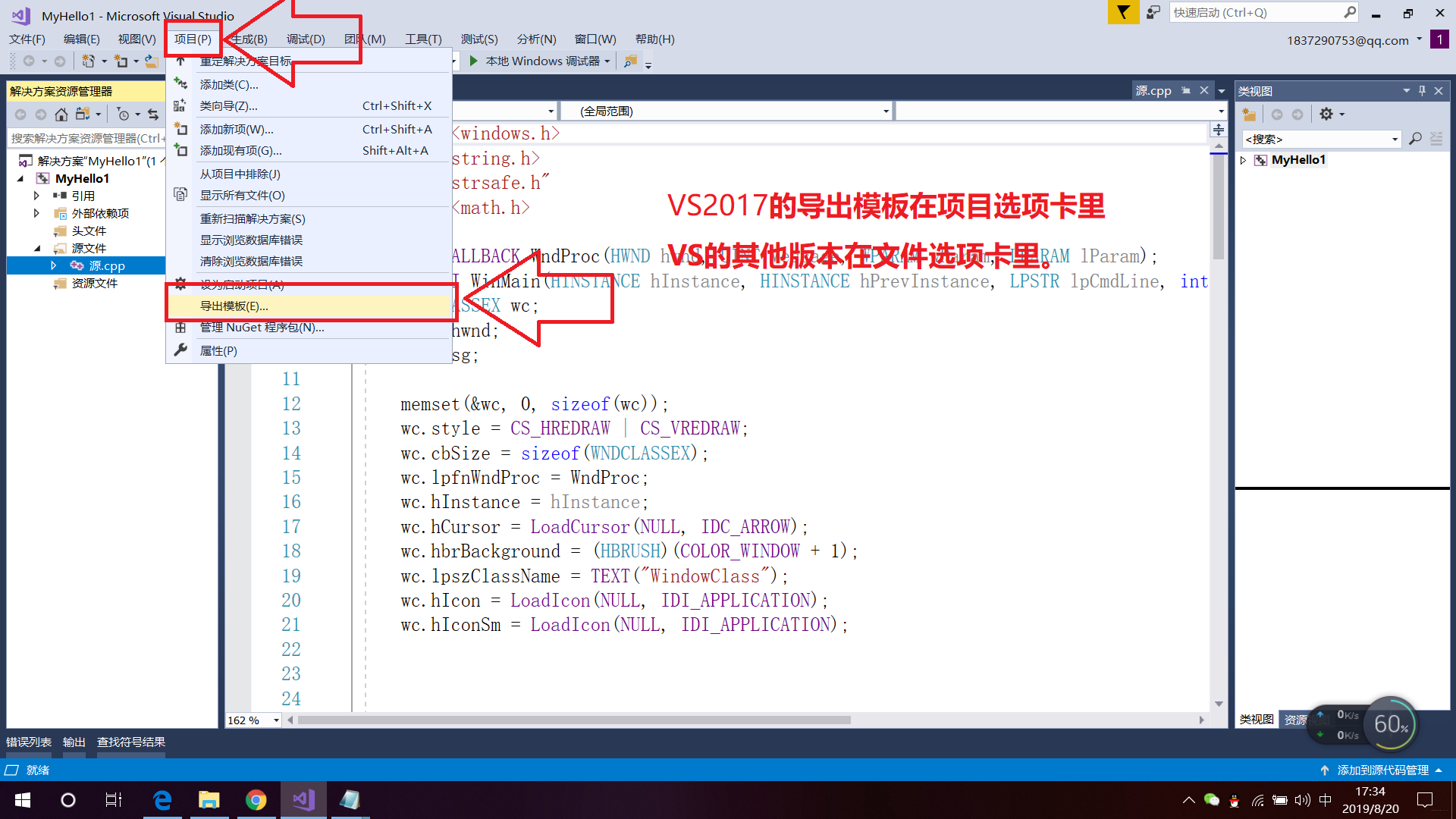This screenshot has height=819, width=1456.
Task: Collapse 源文件 folder in Solution Explorer
Action: (x=37, y=248)
